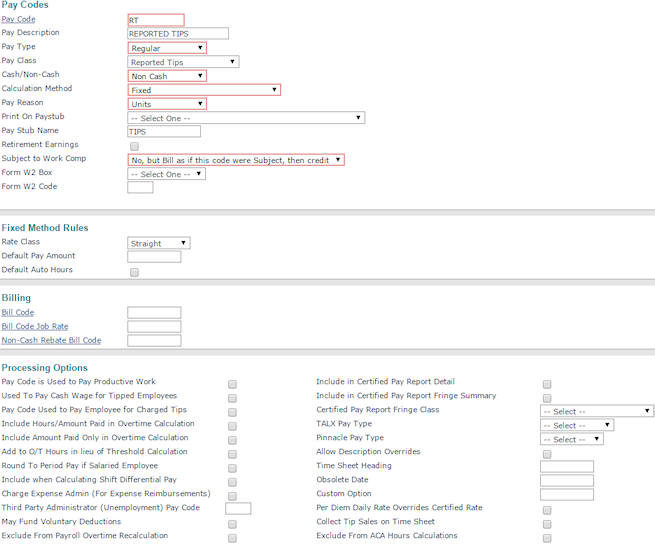Follow the Non-Cash Rebate Bill Code link
This screenshot has width=655, height=544.
(51, 341)
